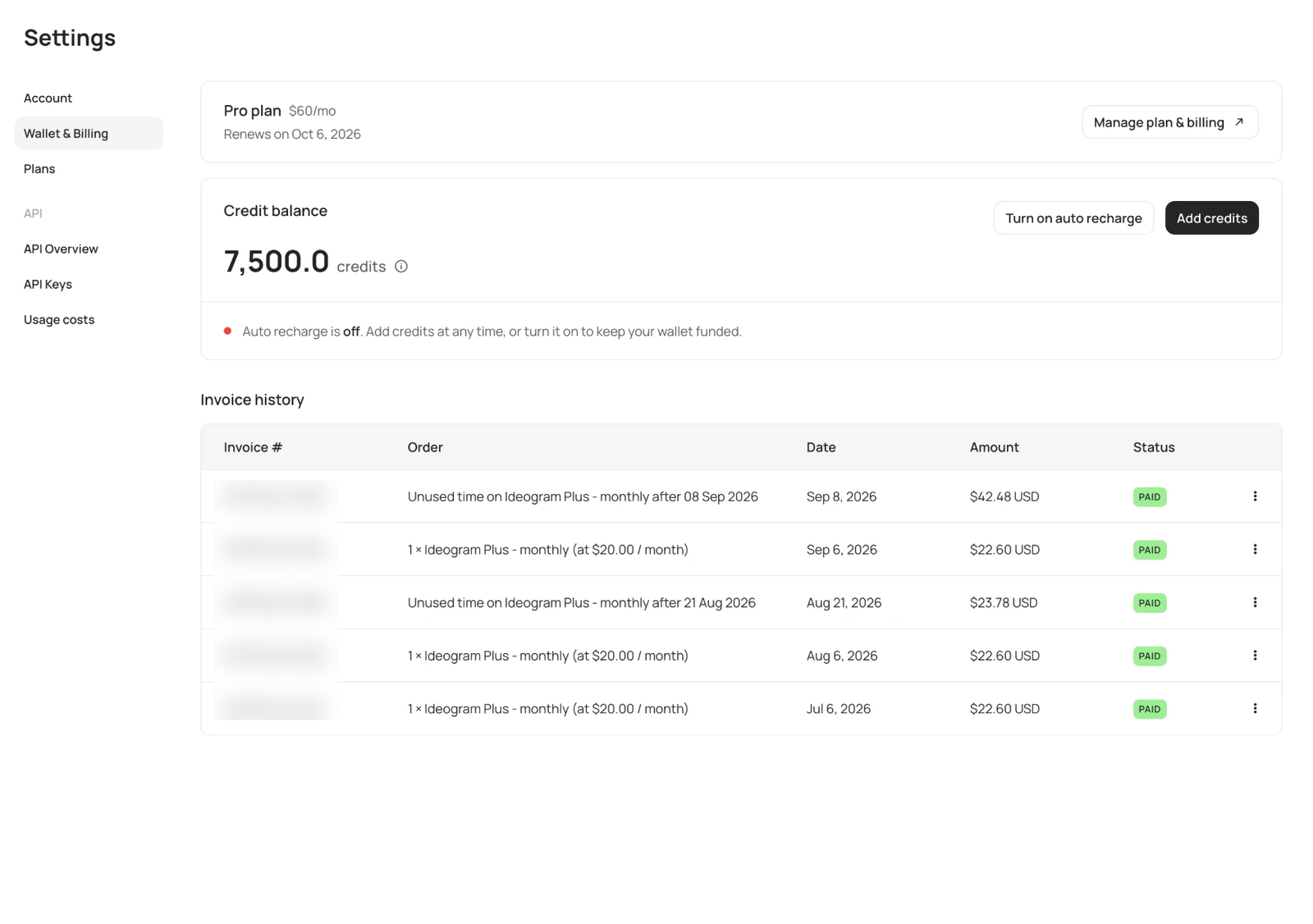This screenshot has width=1313, height=924.
Task: Click 'Unused time' after 21 Aug 2026 order
Action: tap(581, 602)
